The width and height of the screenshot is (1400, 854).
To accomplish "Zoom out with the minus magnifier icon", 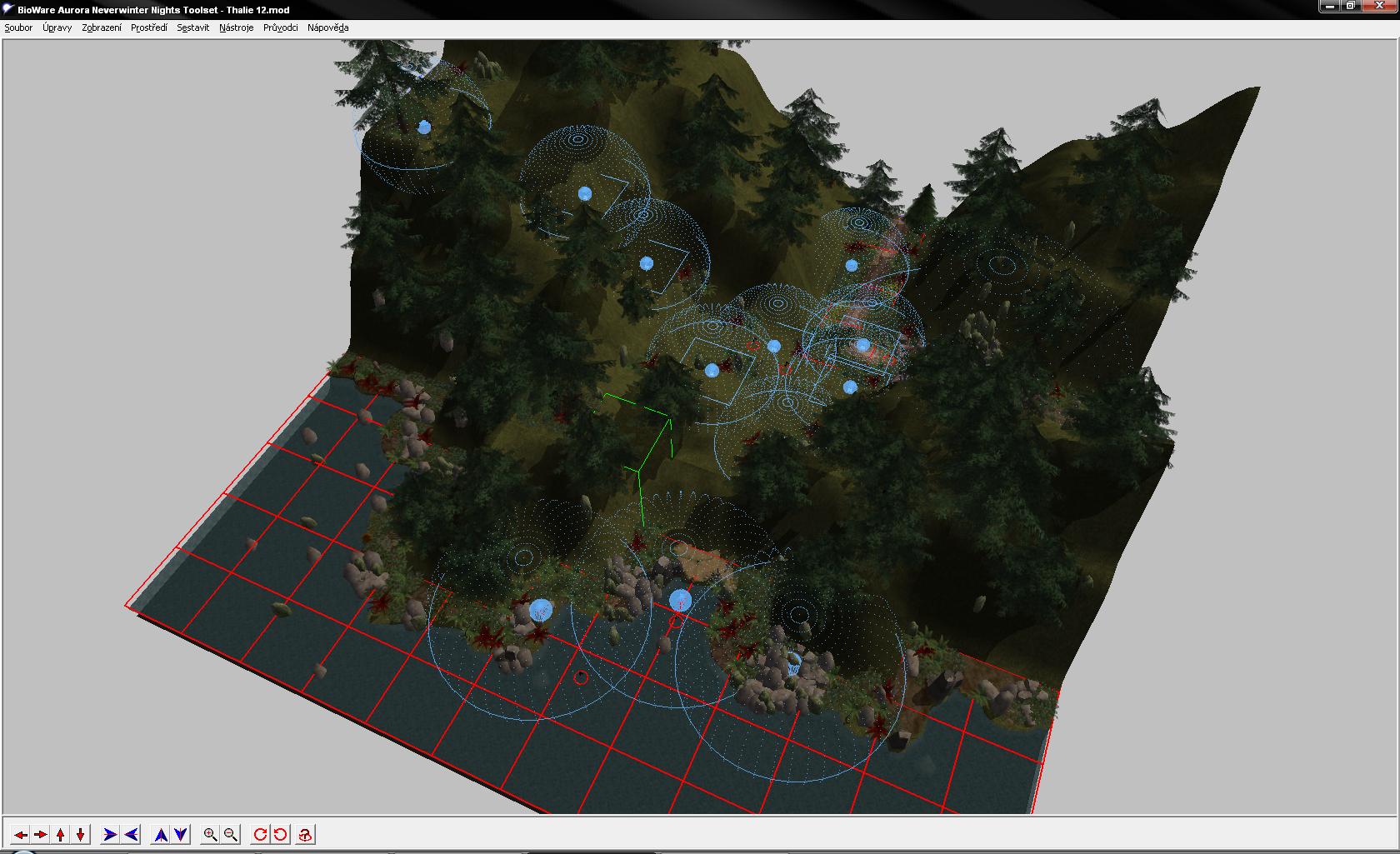I will click(x=231, y=834).
